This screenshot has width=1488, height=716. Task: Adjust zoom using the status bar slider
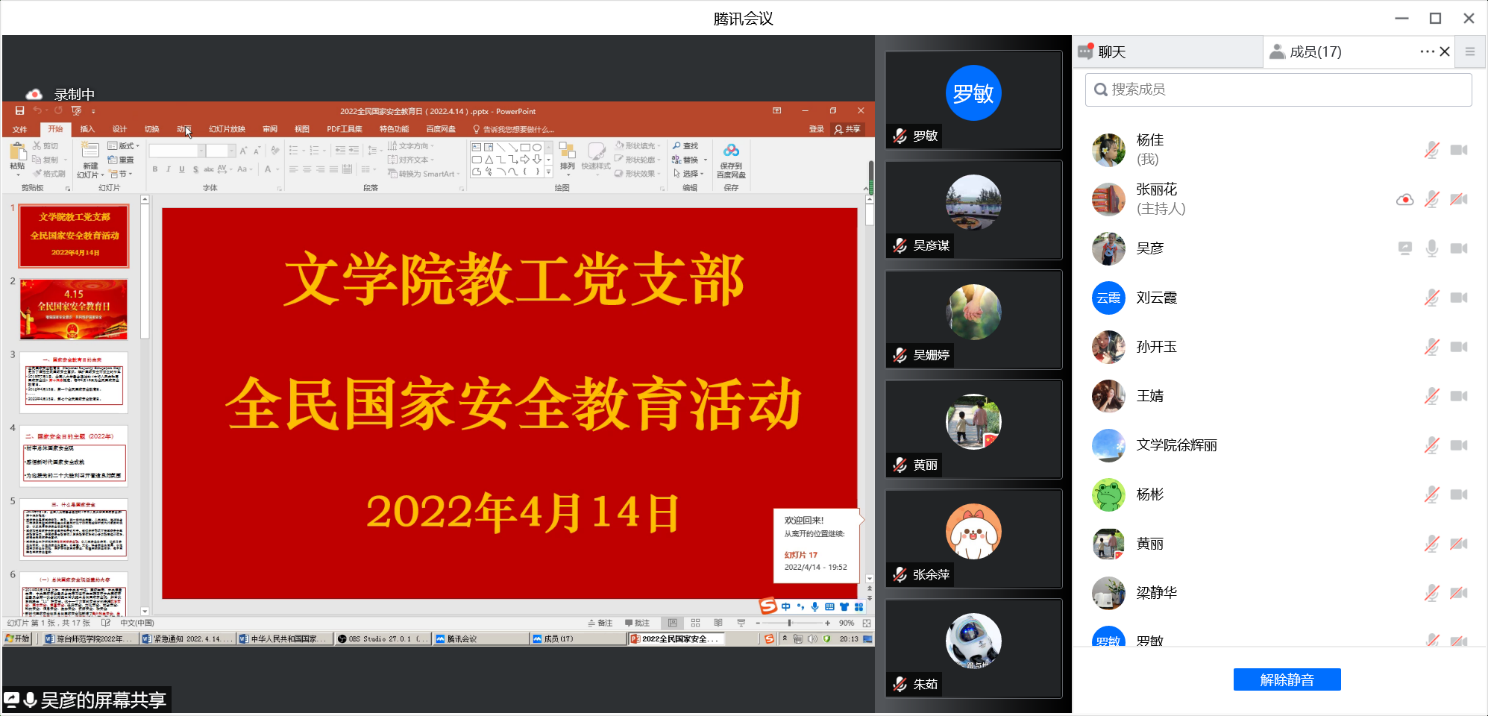(789, 623)
